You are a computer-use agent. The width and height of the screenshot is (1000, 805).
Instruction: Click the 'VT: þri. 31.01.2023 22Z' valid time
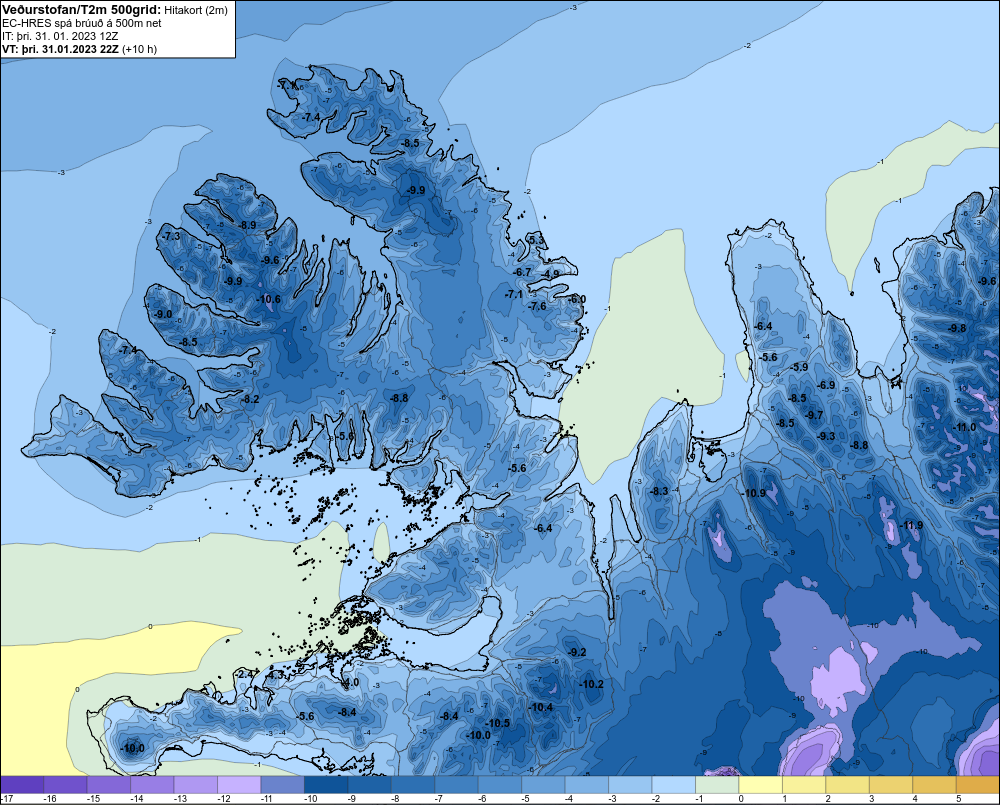(61, 49)
